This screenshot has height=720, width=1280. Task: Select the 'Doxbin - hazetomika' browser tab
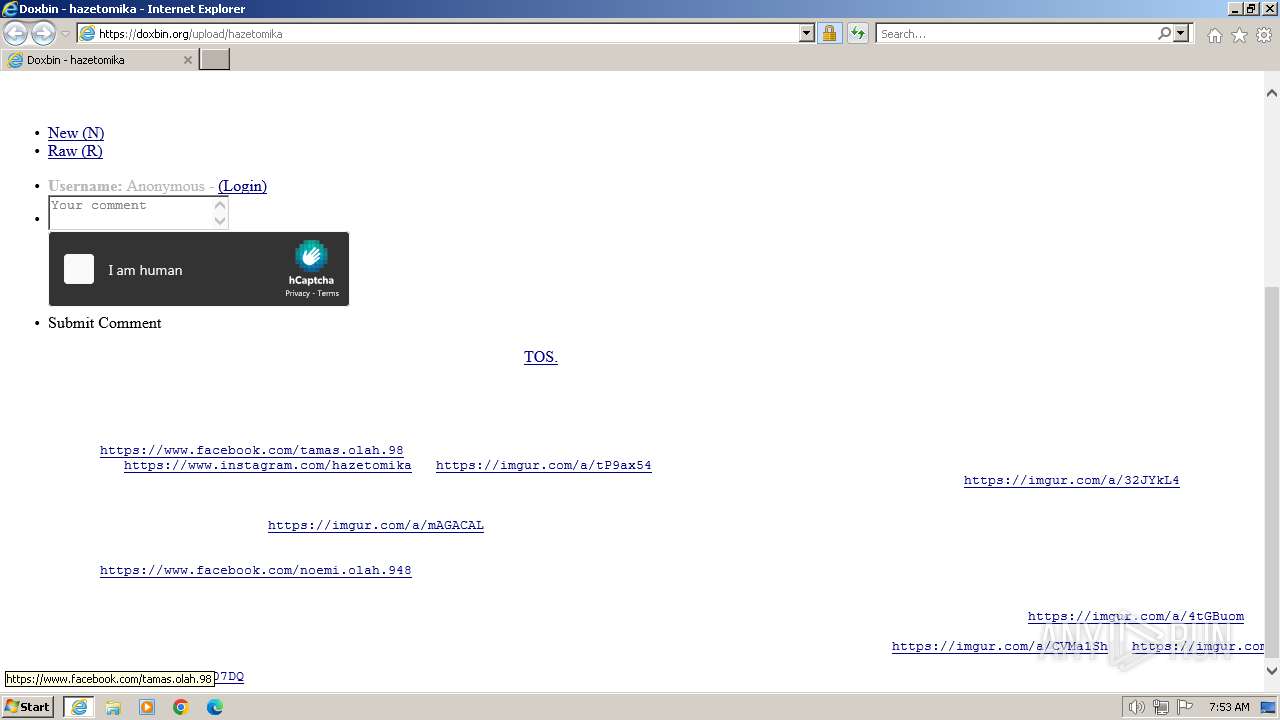click(x=99, y=60)
